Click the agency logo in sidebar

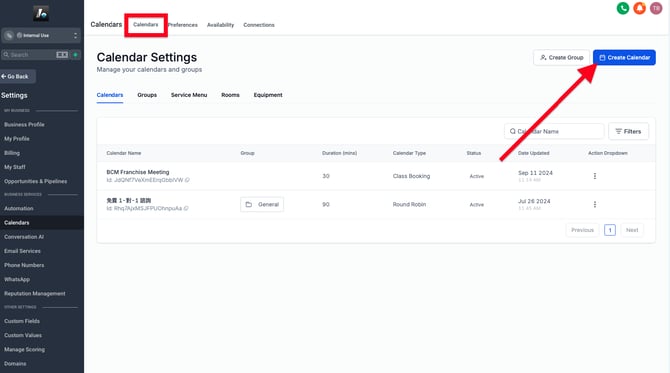coord(41,14)
